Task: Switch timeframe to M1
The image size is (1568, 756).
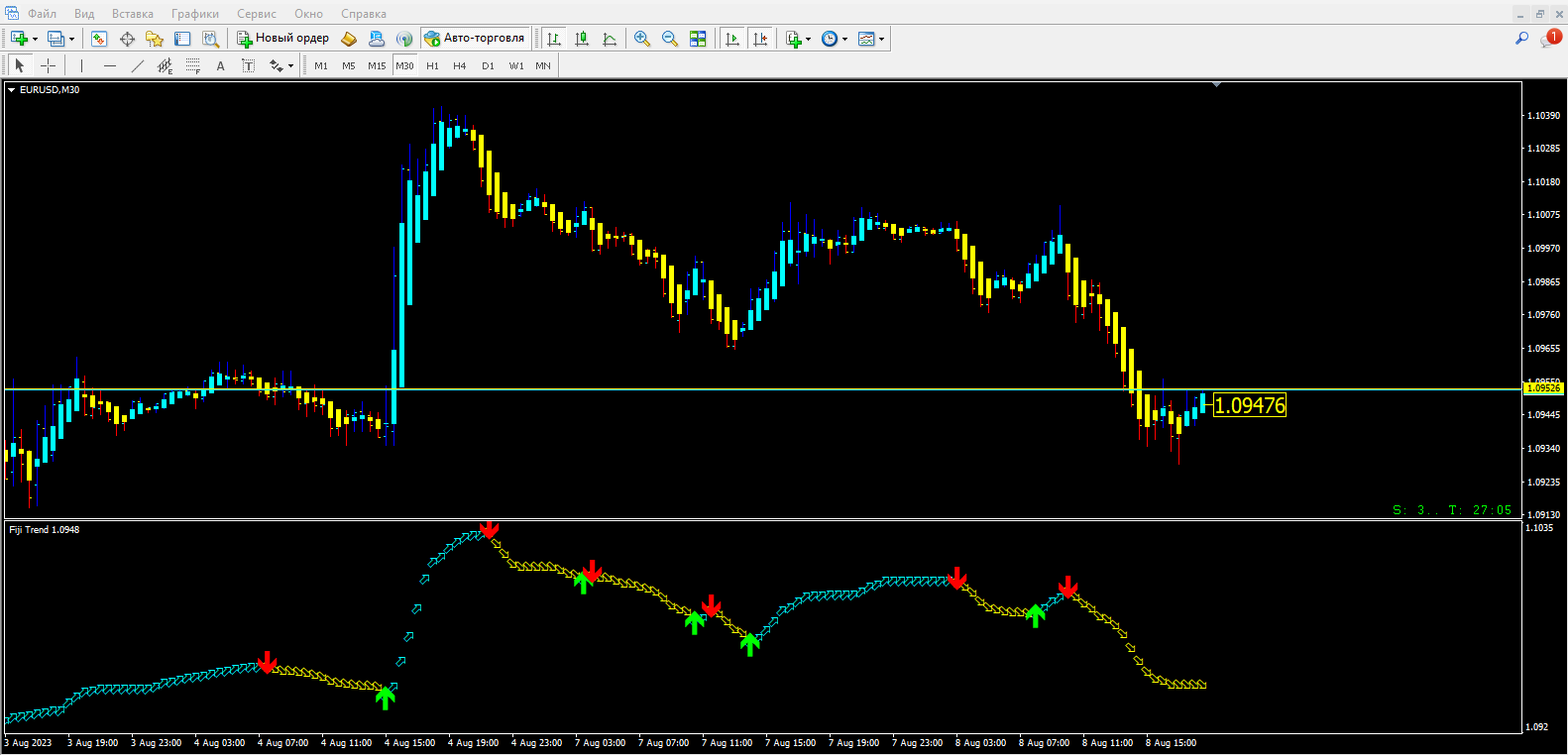Action: [321, 65]
